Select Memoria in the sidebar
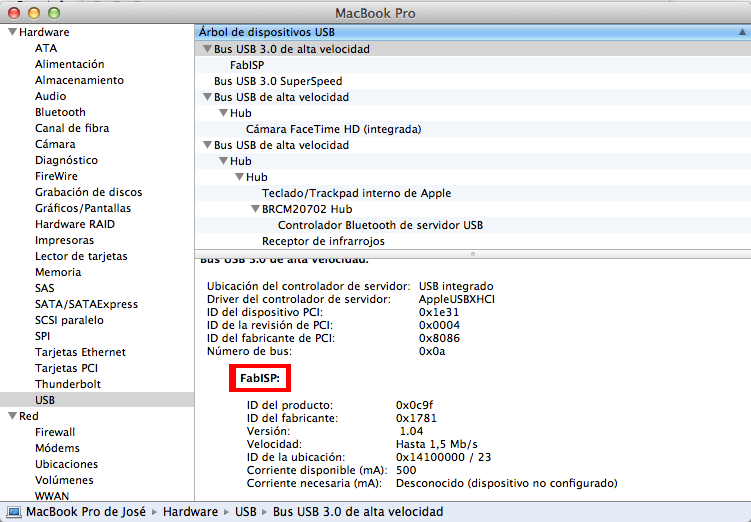 pyautogui.click(x=58, y=272)
